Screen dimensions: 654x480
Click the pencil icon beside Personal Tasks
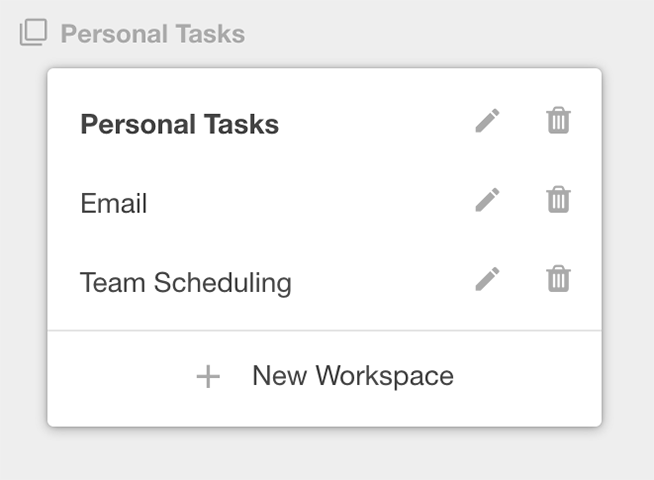click(x=487, y=121)
